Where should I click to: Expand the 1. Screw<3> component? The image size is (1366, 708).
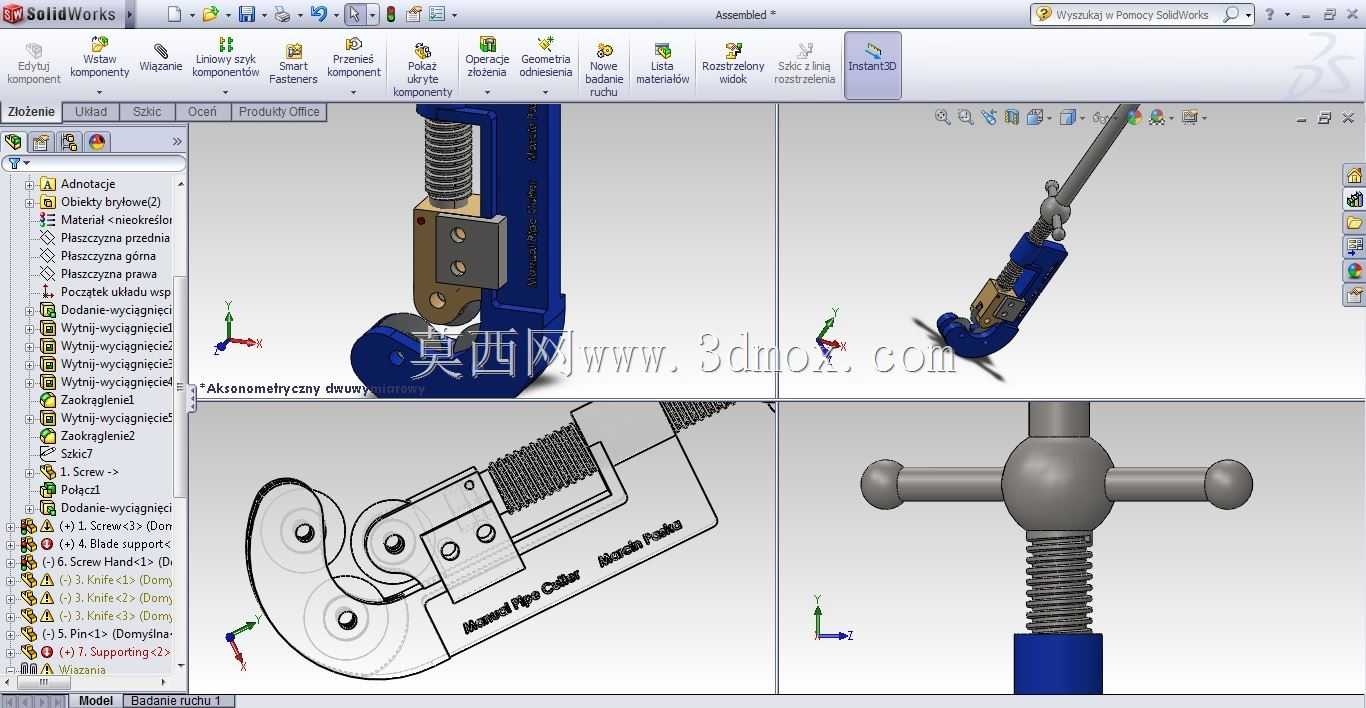click(x=11, y=526)
